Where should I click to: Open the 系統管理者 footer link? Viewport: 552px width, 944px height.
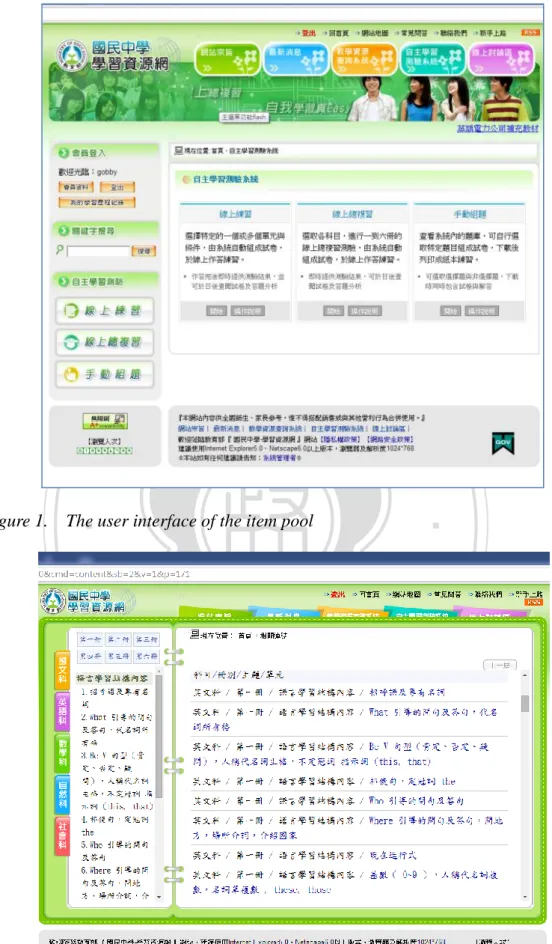coord(279,458)
